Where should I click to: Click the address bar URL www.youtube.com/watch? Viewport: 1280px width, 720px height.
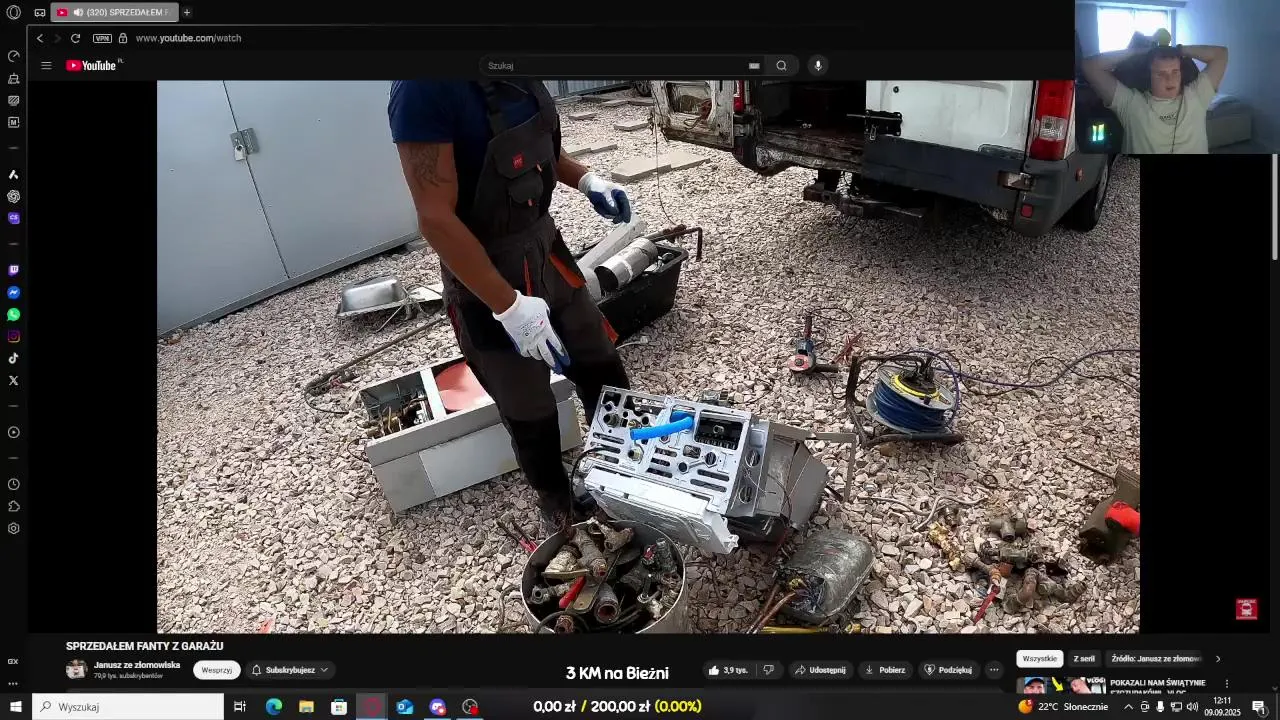tap(188, 38)
